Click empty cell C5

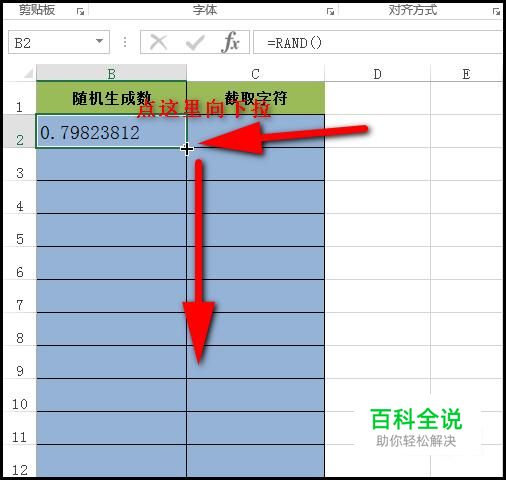(255, 230)
